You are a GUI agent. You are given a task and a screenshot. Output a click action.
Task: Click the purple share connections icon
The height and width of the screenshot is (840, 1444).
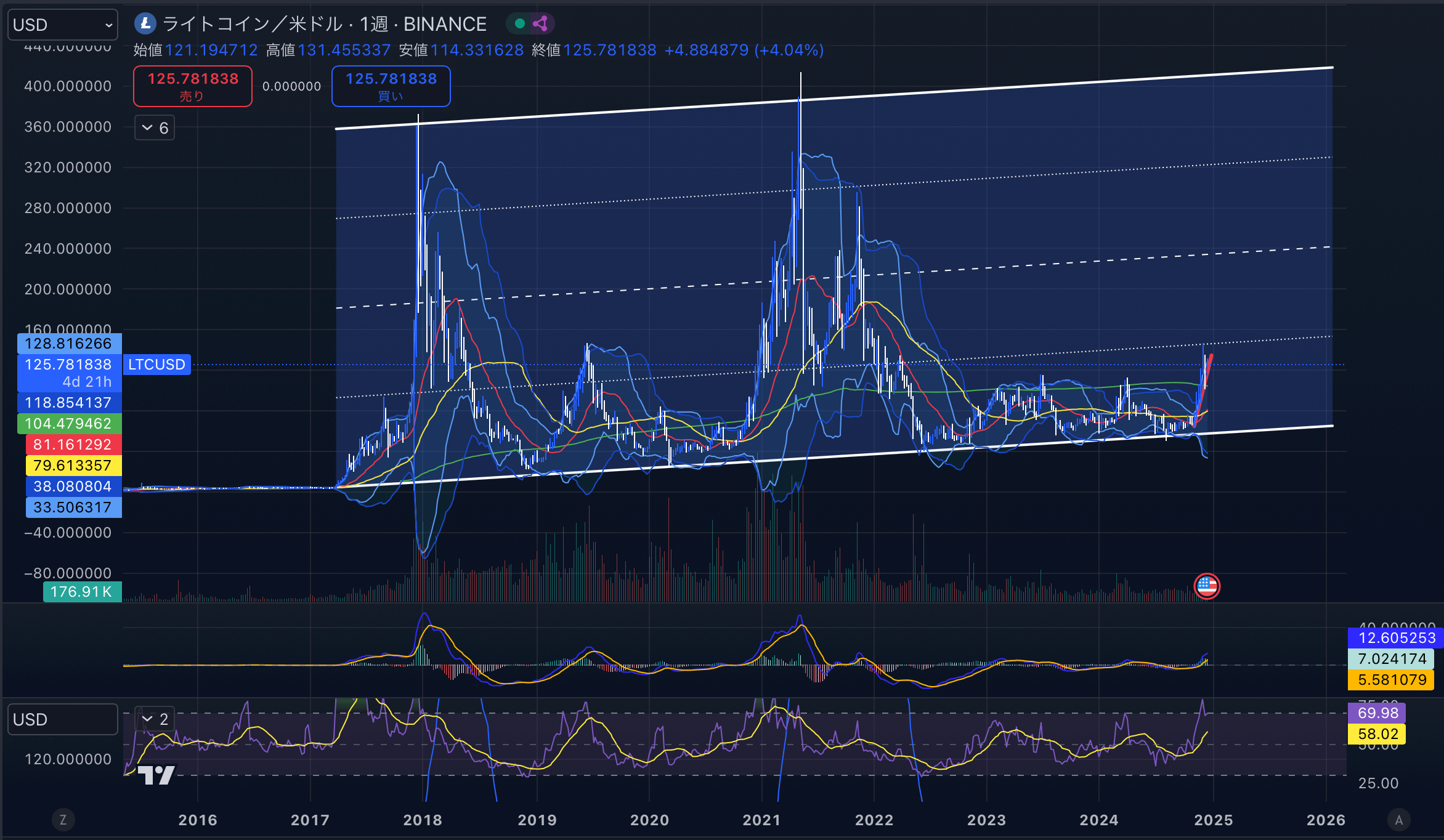click(541, 24)
